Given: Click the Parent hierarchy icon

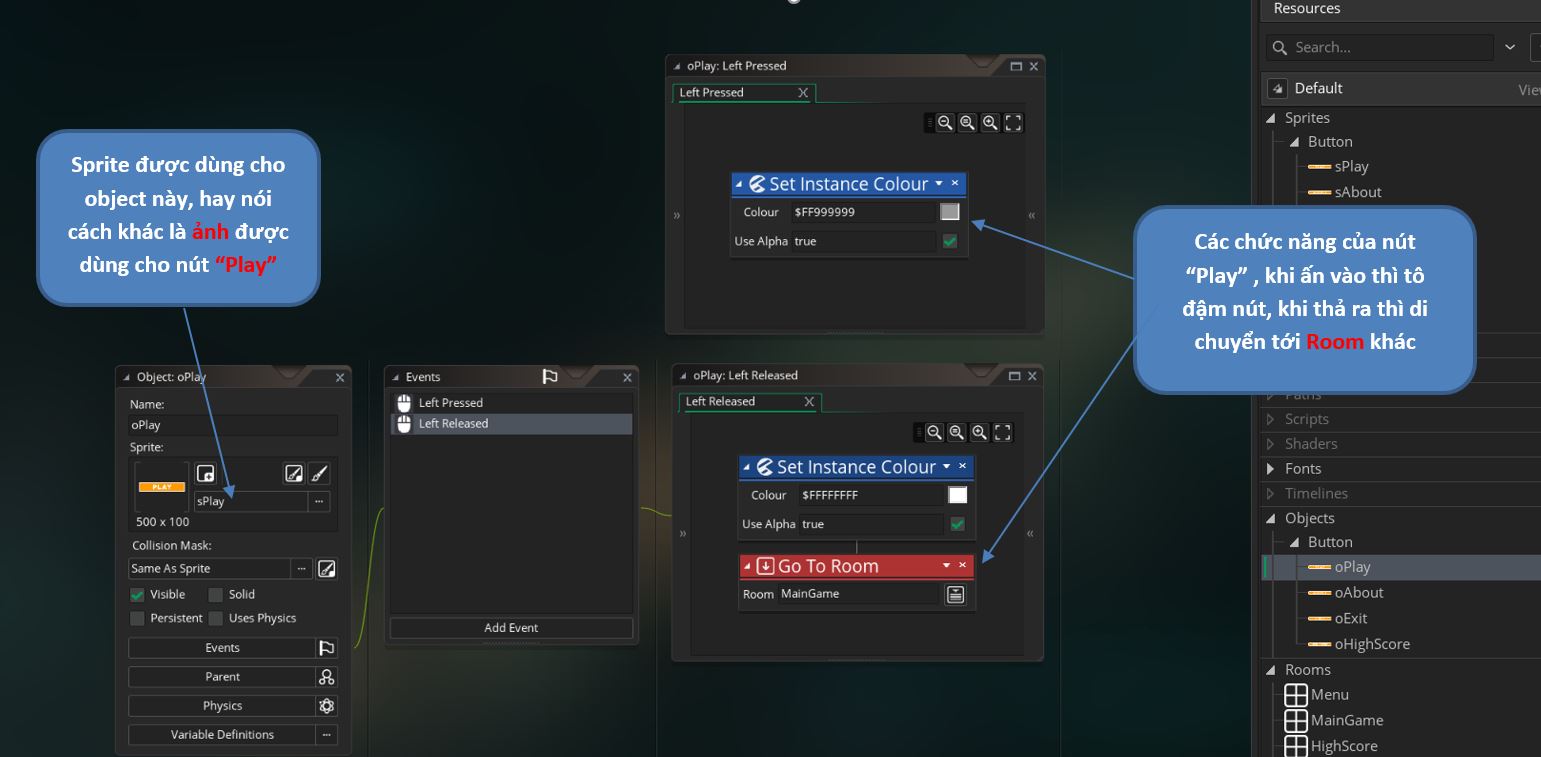Looking at the screenshot, I should pyautogui.click(x=326, y=677).
